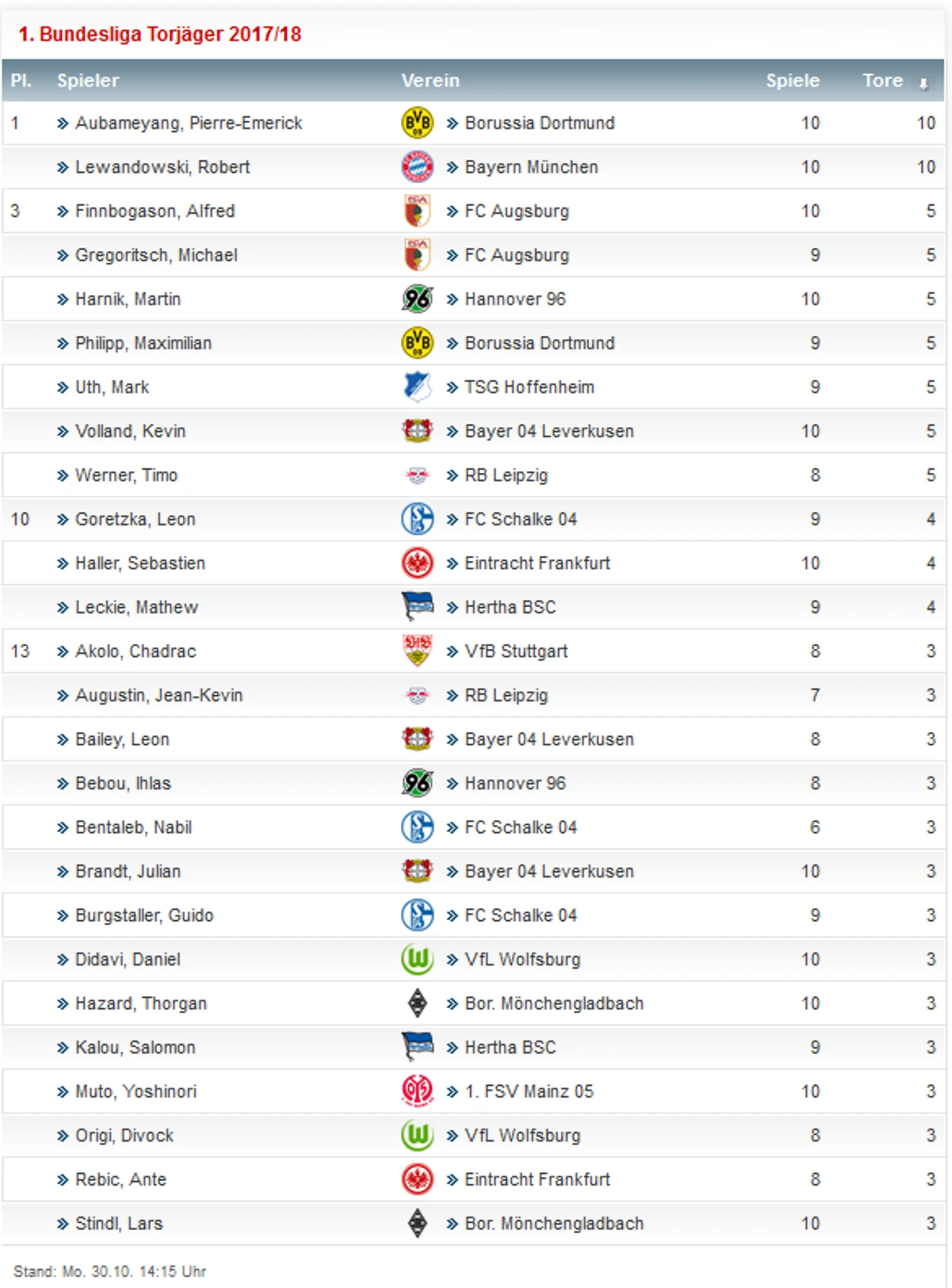
Task: Click VfB Stuttgart crest in Akolo row
Action: coord(417,651)
